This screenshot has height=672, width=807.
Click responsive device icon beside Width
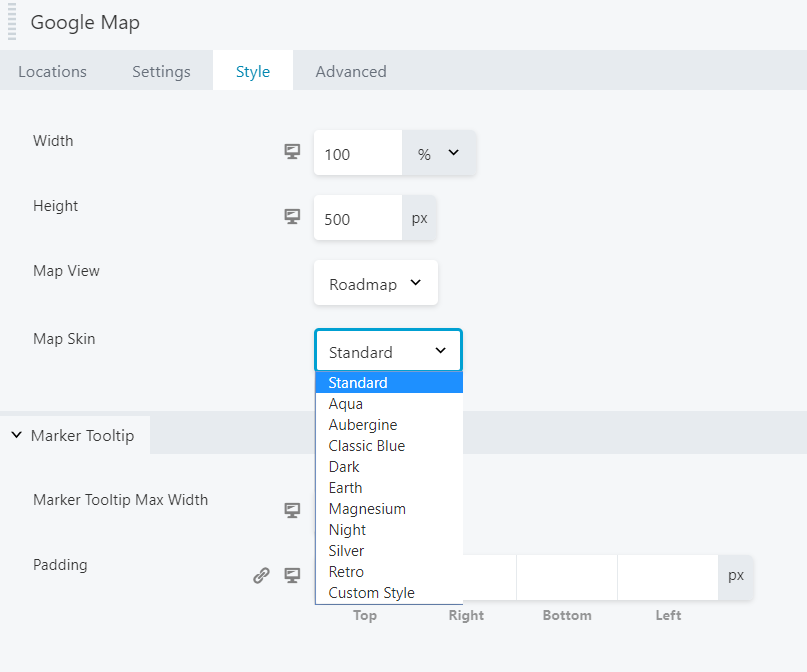[292, 152]
